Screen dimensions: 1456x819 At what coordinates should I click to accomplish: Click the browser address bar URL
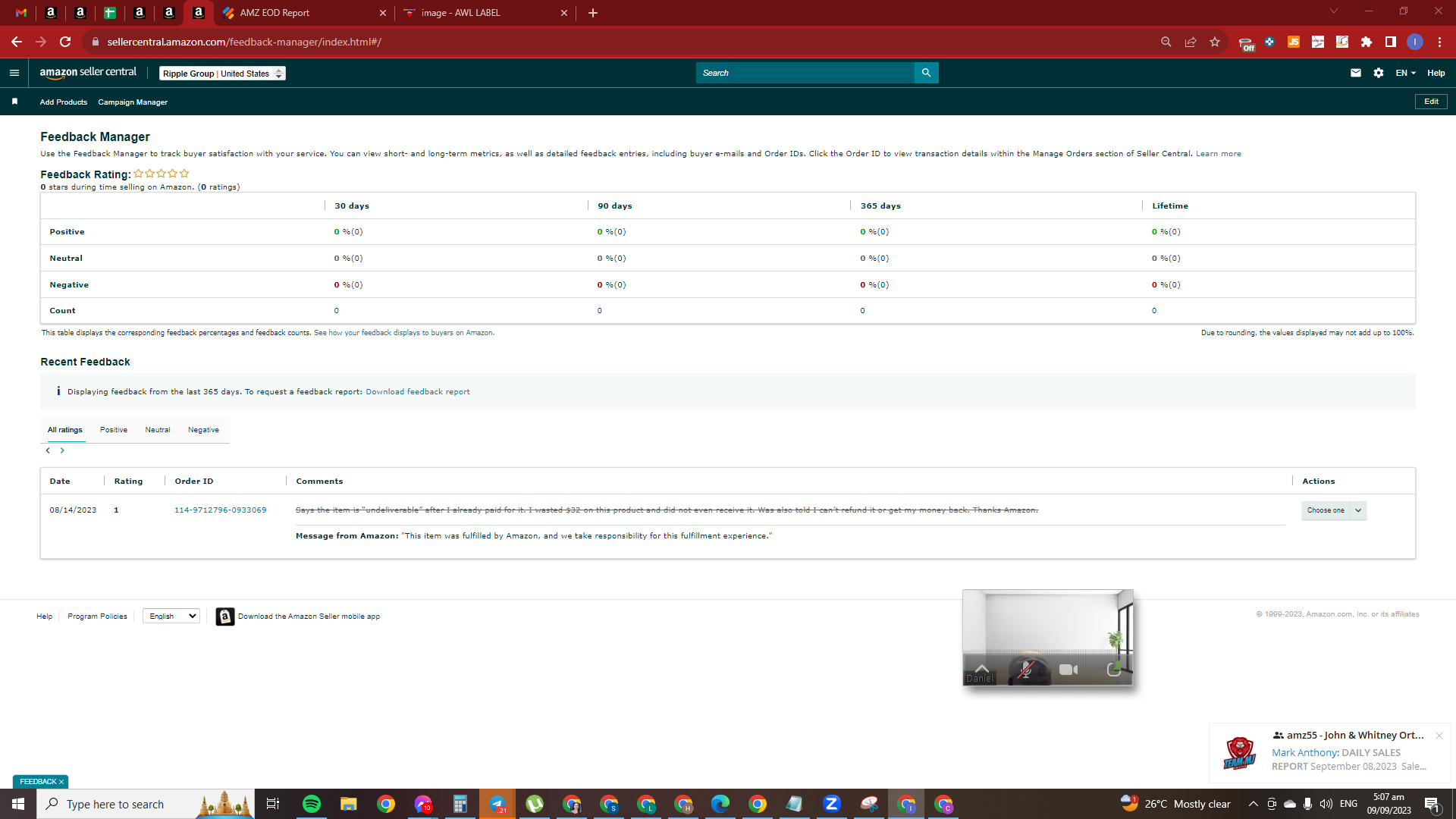(244, 42)
